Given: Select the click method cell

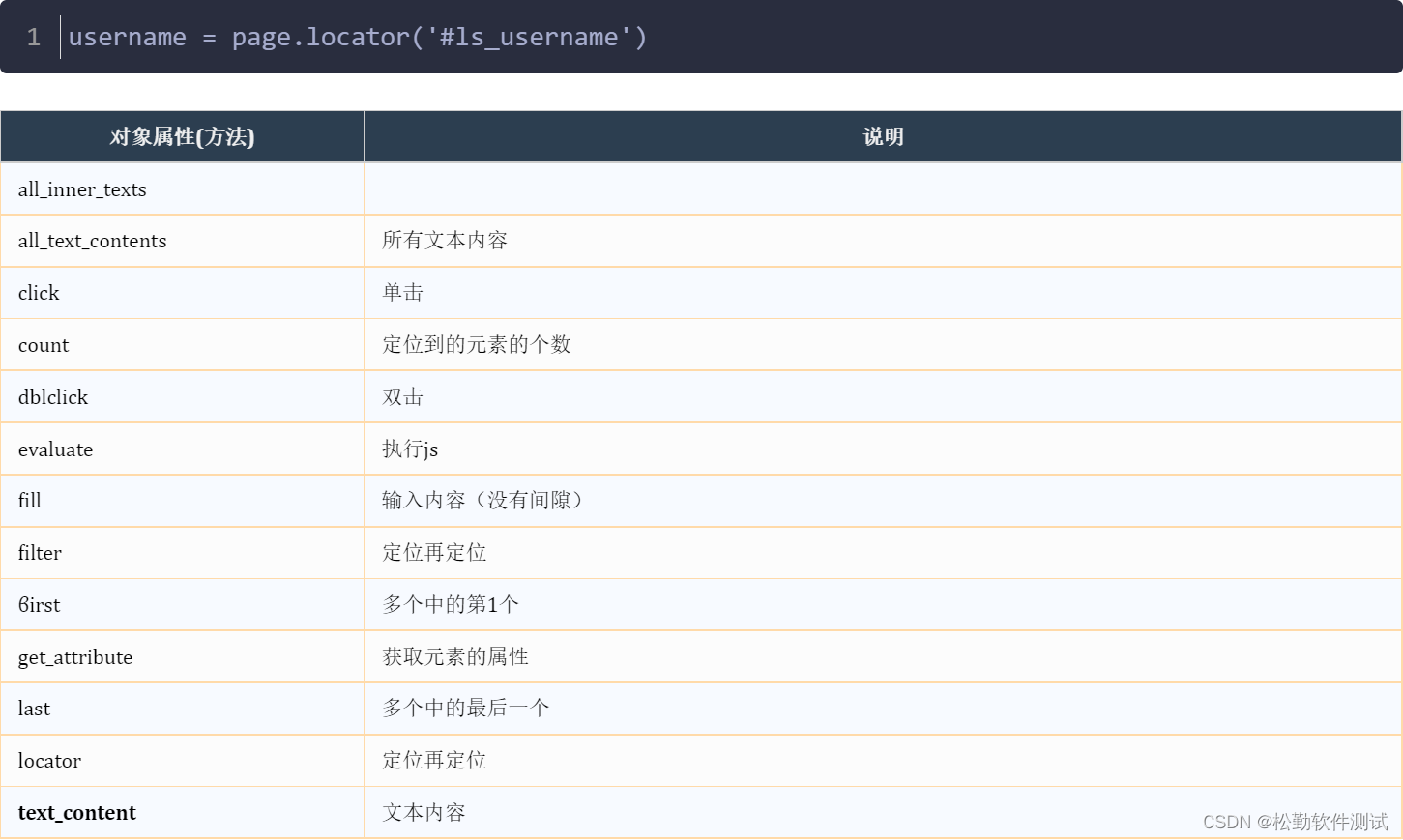Looking at the screenshot, I should 182,293.
